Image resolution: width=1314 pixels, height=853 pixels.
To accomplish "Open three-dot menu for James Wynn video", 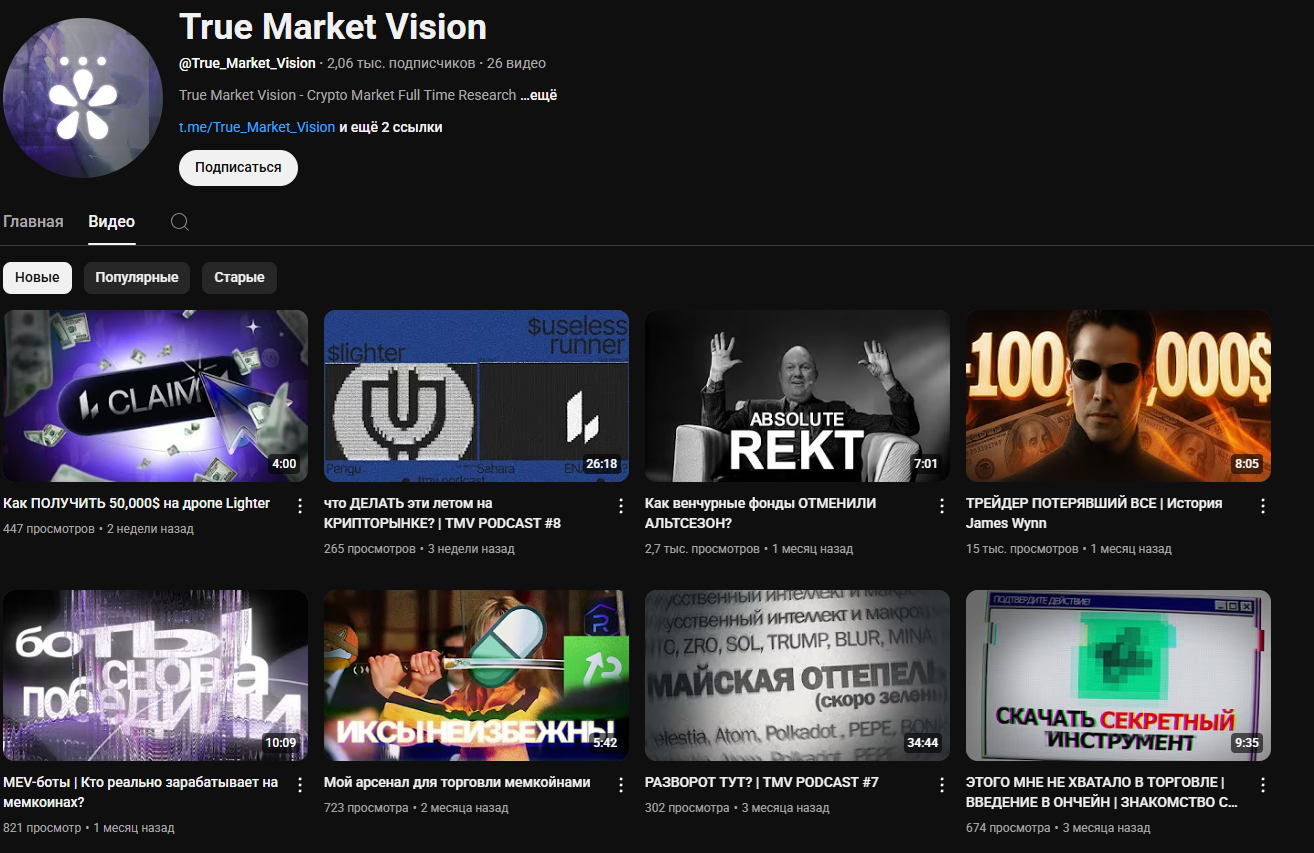I will [x=1262, y=505].
